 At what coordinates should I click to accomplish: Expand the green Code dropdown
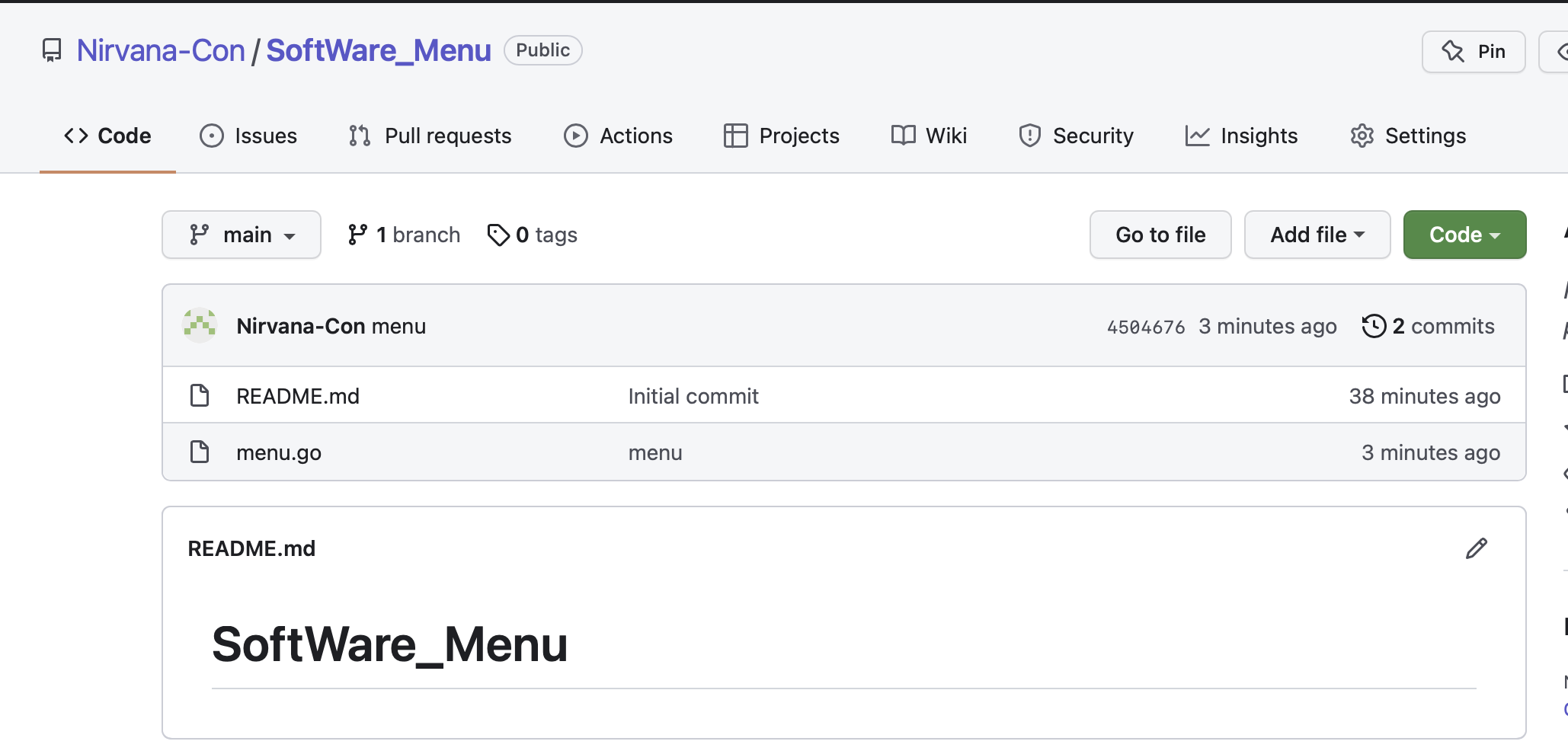click(x=1464, y=235)
